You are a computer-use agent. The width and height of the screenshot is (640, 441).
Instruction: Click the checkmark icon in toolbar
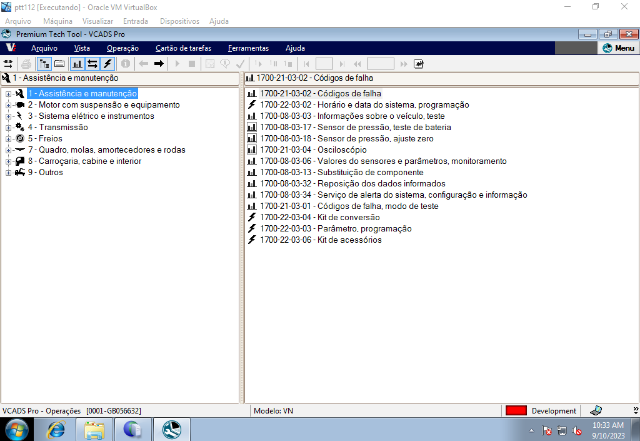coord(240,64)
